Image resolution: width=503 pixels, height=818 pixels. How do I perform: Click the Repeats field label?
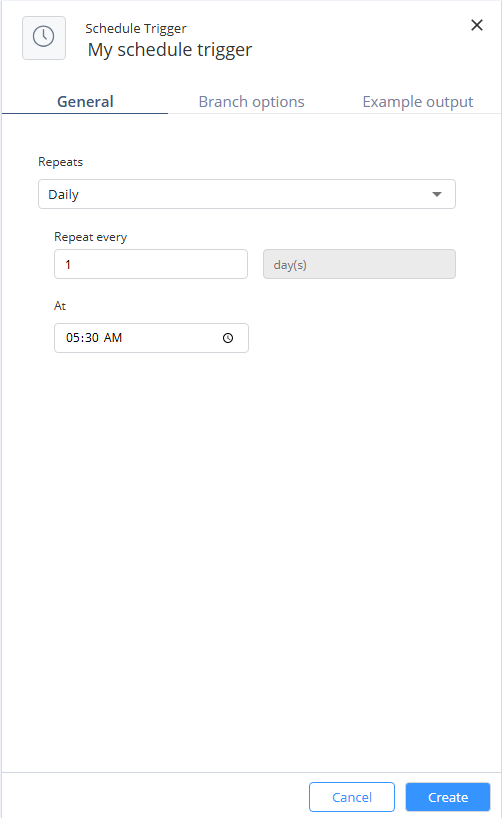[x=61, y=162]
